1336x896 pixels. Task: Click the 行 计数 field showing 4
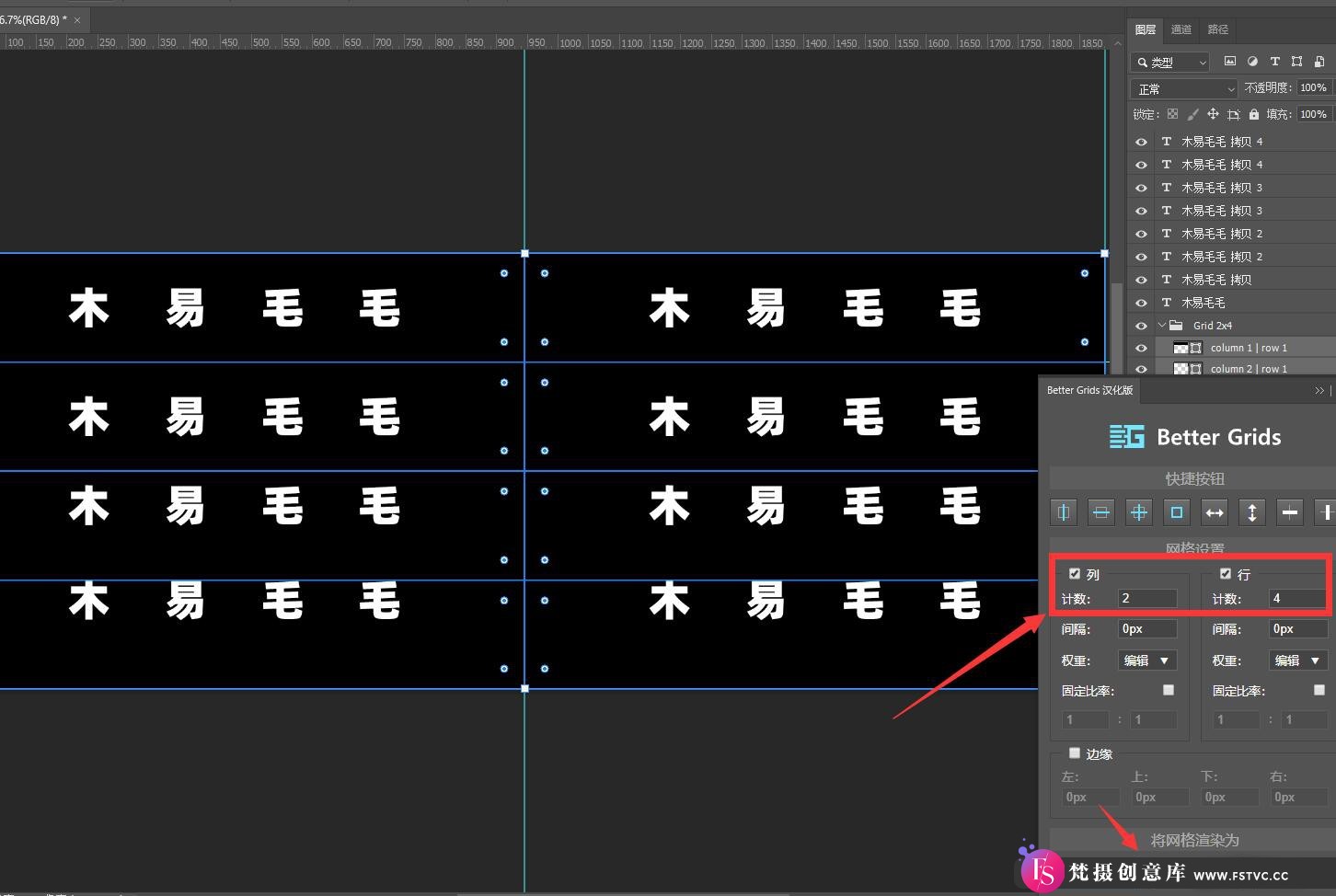pyautogui.click(x=1298, y=598)
